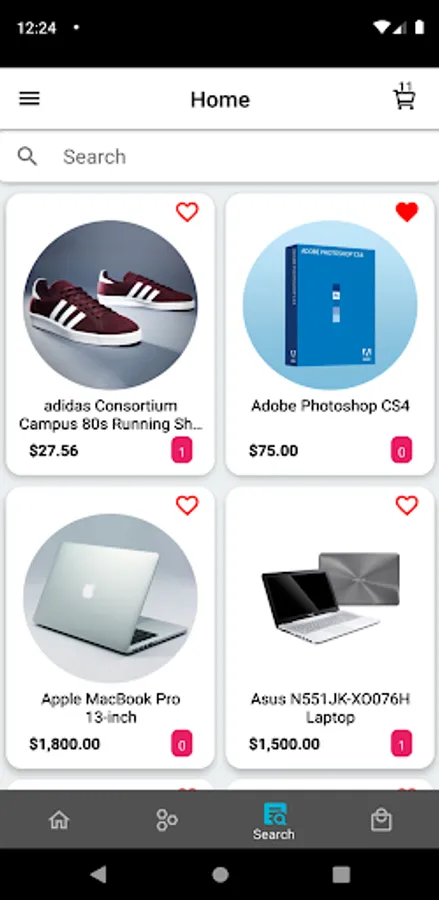This screenshot has height=900, width=439.
Task: Open the shopping cart icon
Action: (405, 96)
